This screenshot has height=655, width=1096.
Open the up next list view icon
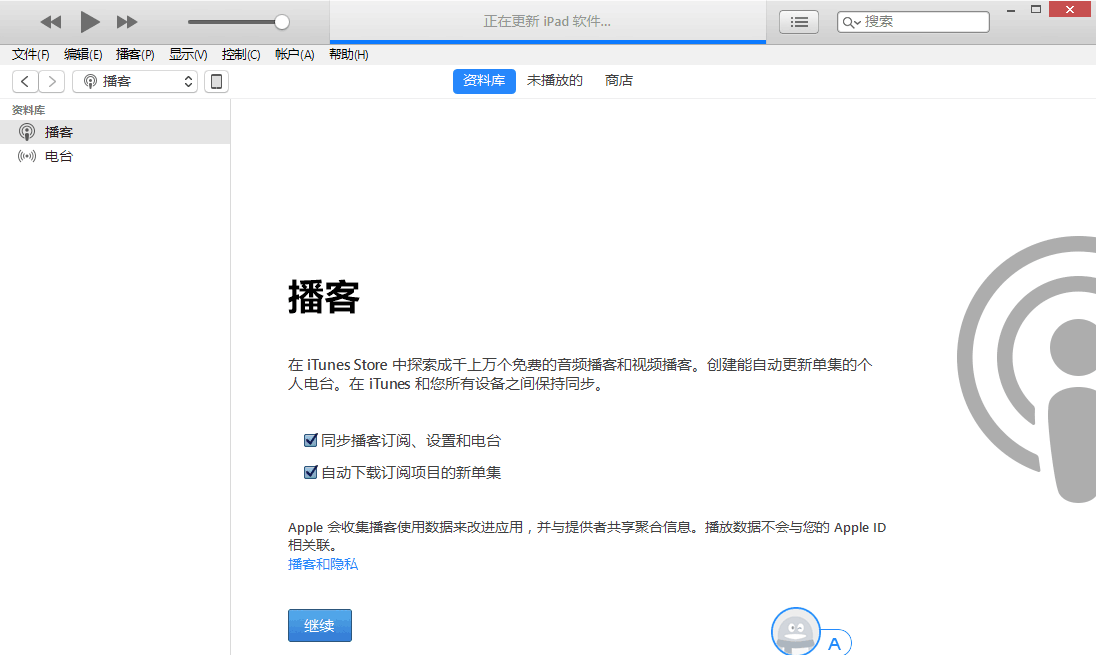[x=798, y=21]
